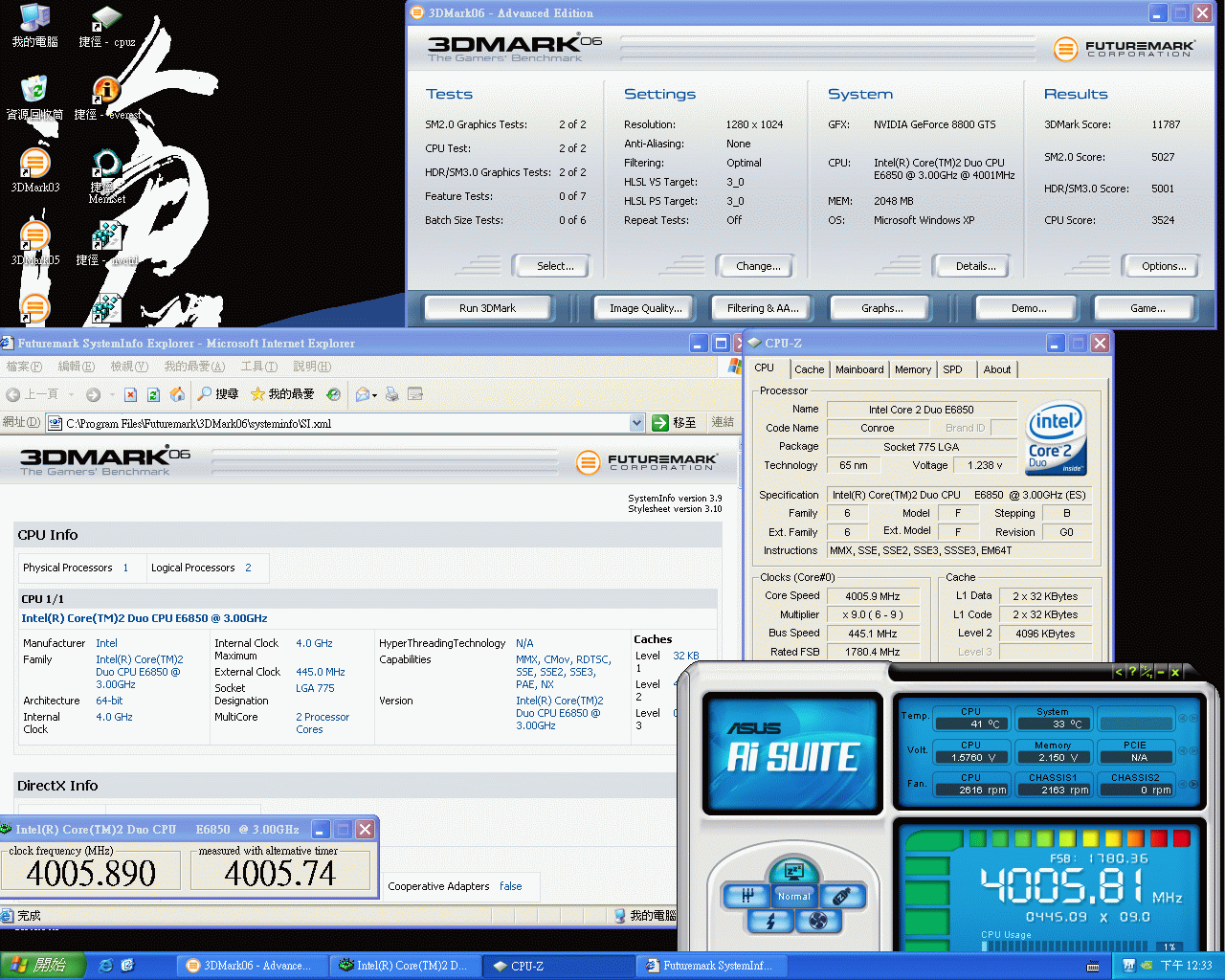Open the 檢視(V) menu in Internet Explorer
The image size is (1225, 980).
(x=129, y=367)
